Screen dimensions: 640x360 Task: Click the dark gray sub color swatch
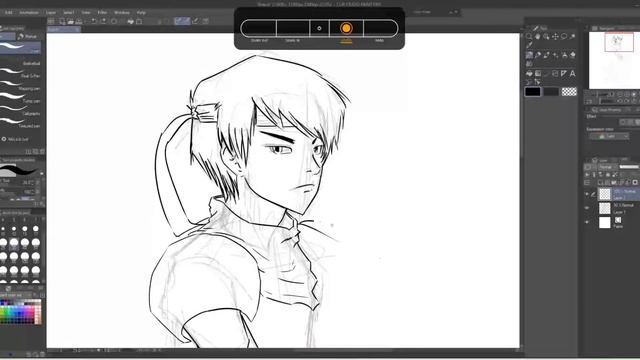[x=551, y=92]
